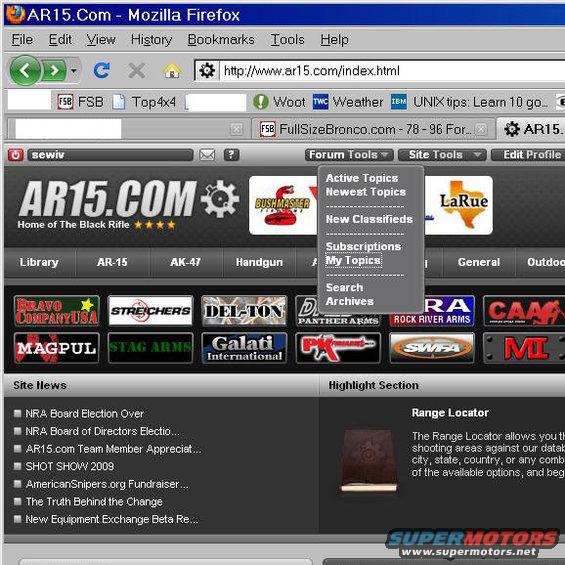The width and height of the screenshot is (565, 565).
Task: Click the Del-Ton sponsor logo
Action: coord(244,311)
